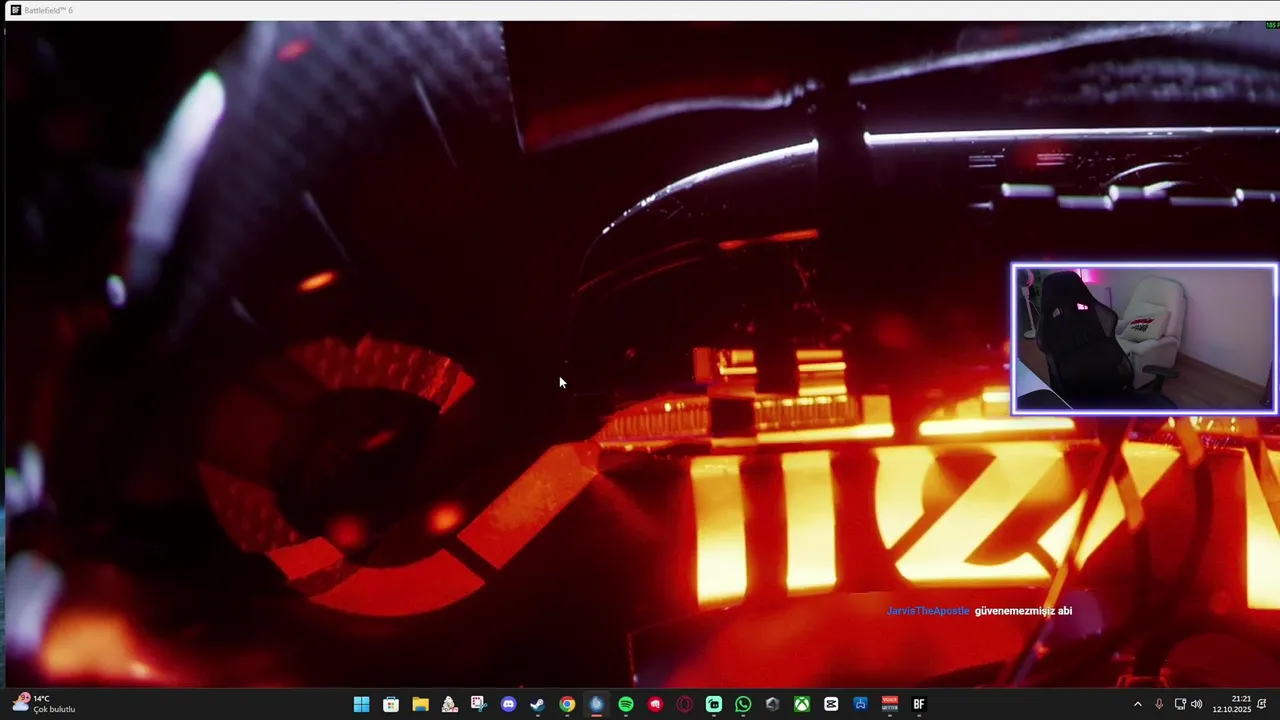1280x720 pixels.
Task: Click the chat username JarvisTheApostle
Action: [928, 610]
